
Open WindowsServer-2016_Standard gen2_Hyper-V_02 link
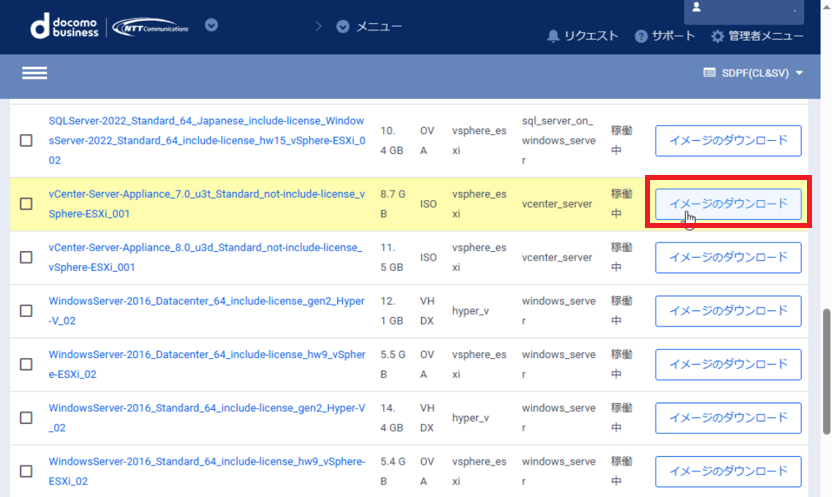(x=207, y=418)
